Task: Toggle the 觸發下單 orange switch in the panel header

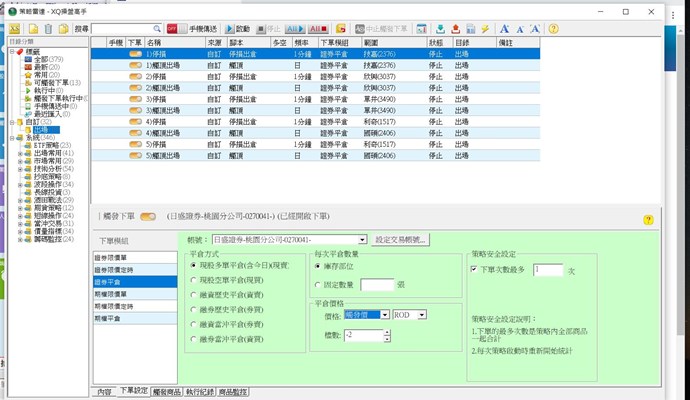Action: tap(147, 216)
